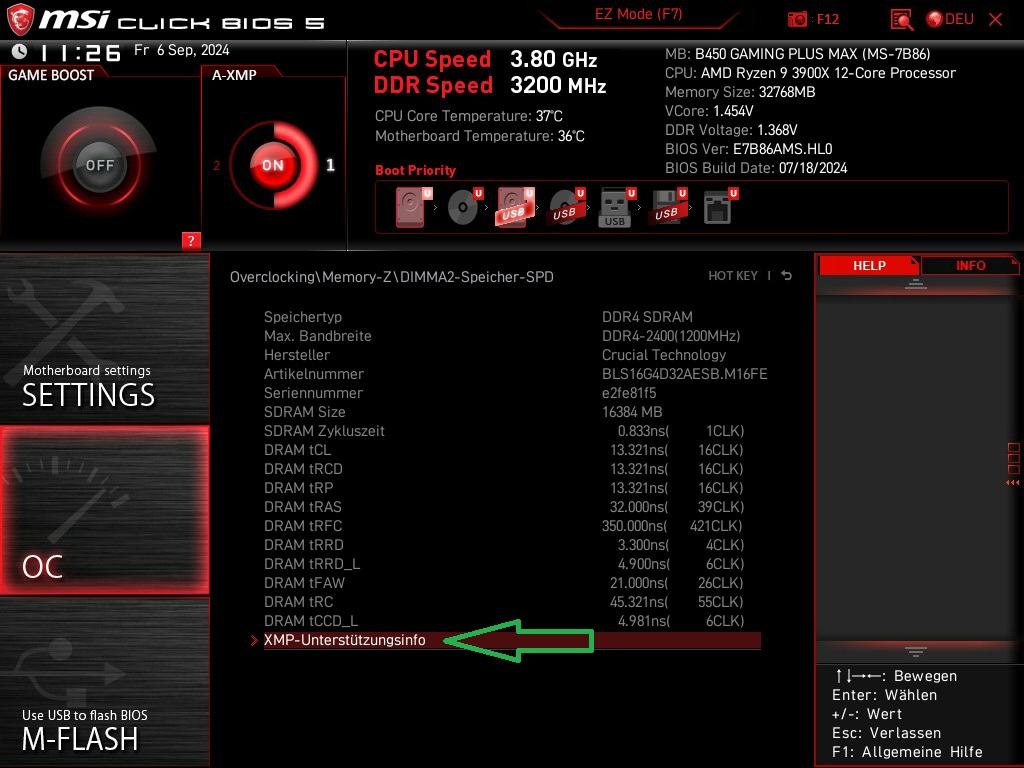Click the Boot Priority label
Screen dimensions: 1024x768
[415, 170]
